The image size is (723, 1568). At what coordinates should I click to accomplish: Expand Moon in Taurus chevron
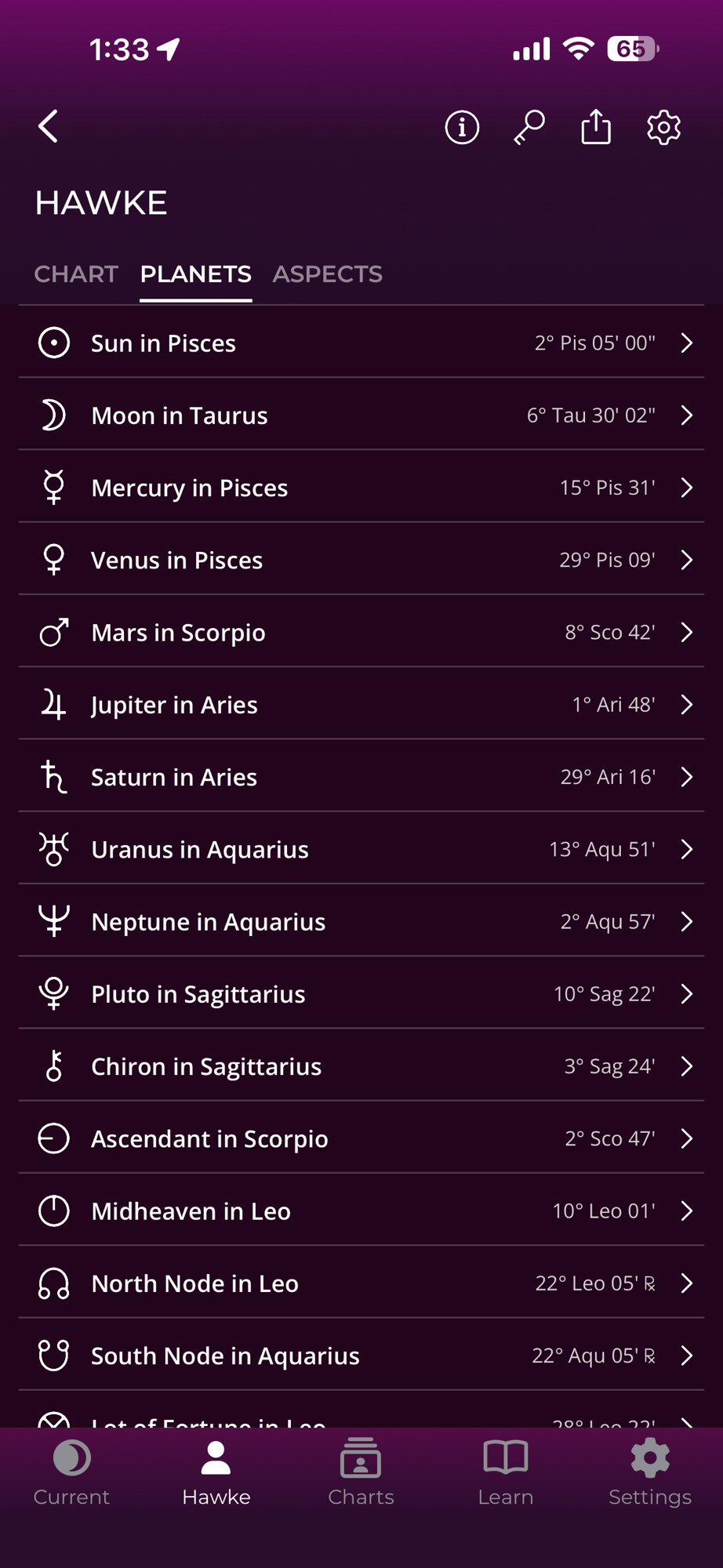pos(687,416)
